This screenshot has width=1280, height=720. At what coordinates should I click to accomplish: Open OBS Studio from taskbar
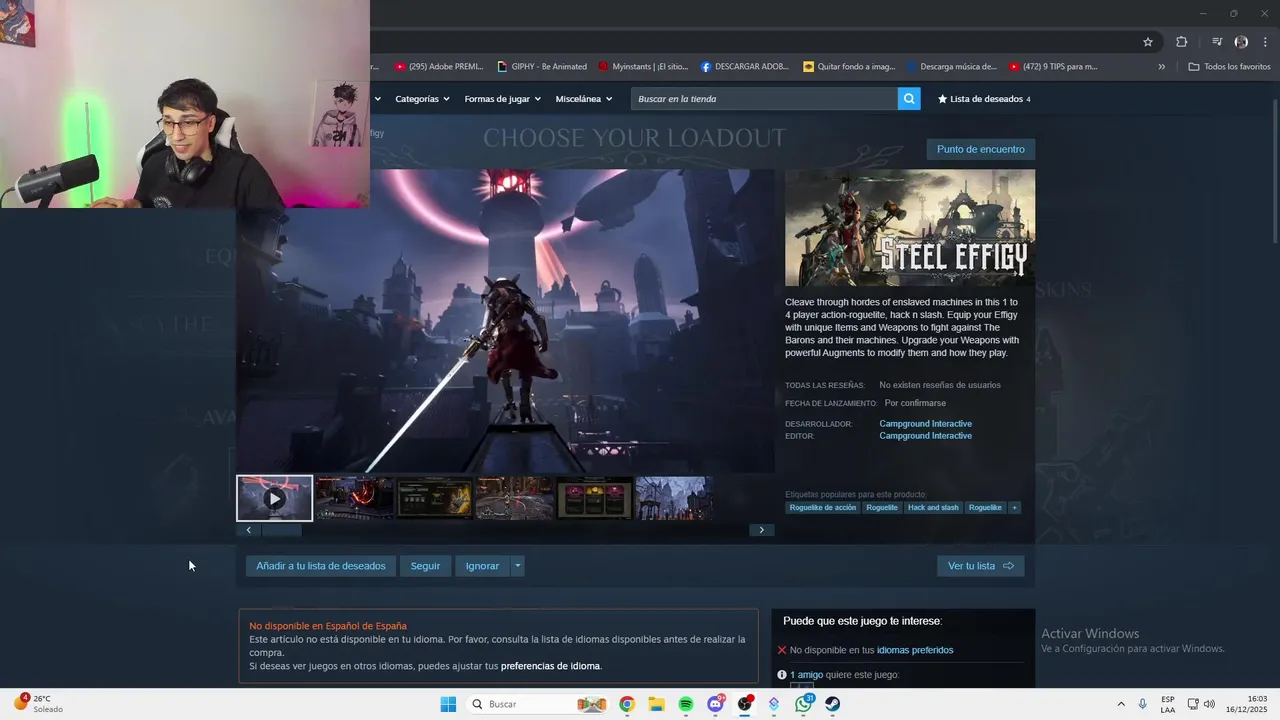(745, 704)
